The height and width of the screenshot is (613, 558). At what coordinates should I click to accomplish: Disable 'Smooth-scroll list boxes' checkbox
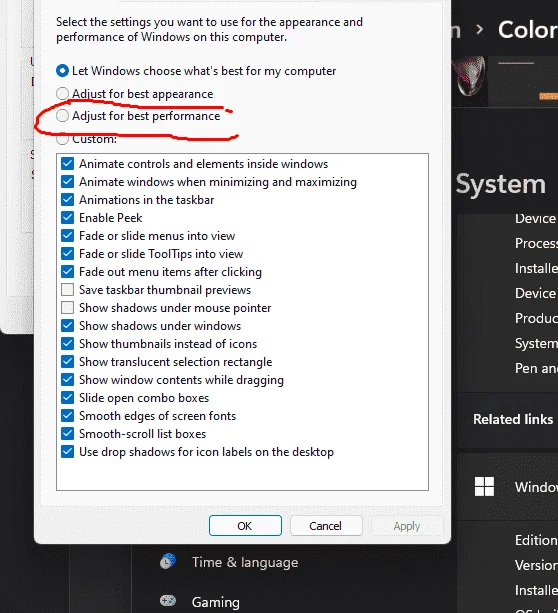(67, 434)
